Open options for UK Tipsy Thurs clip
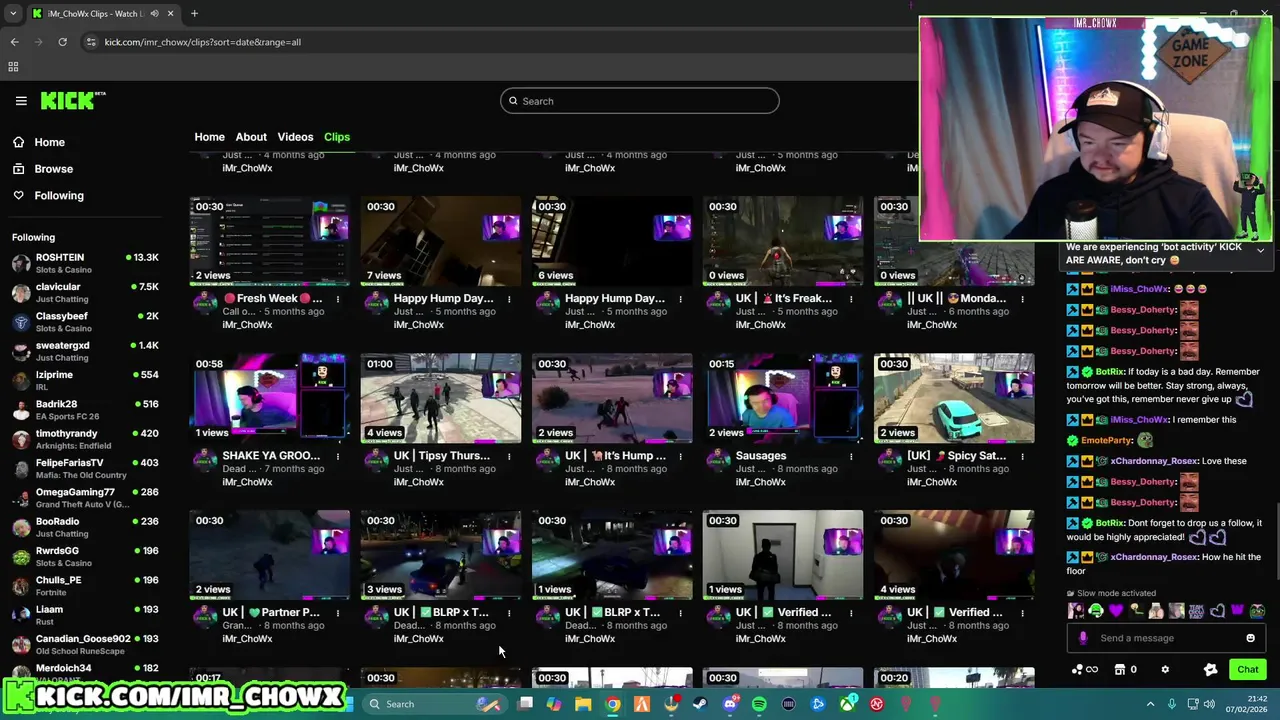This screenshot has height=720, width=1280. [509, 456]
